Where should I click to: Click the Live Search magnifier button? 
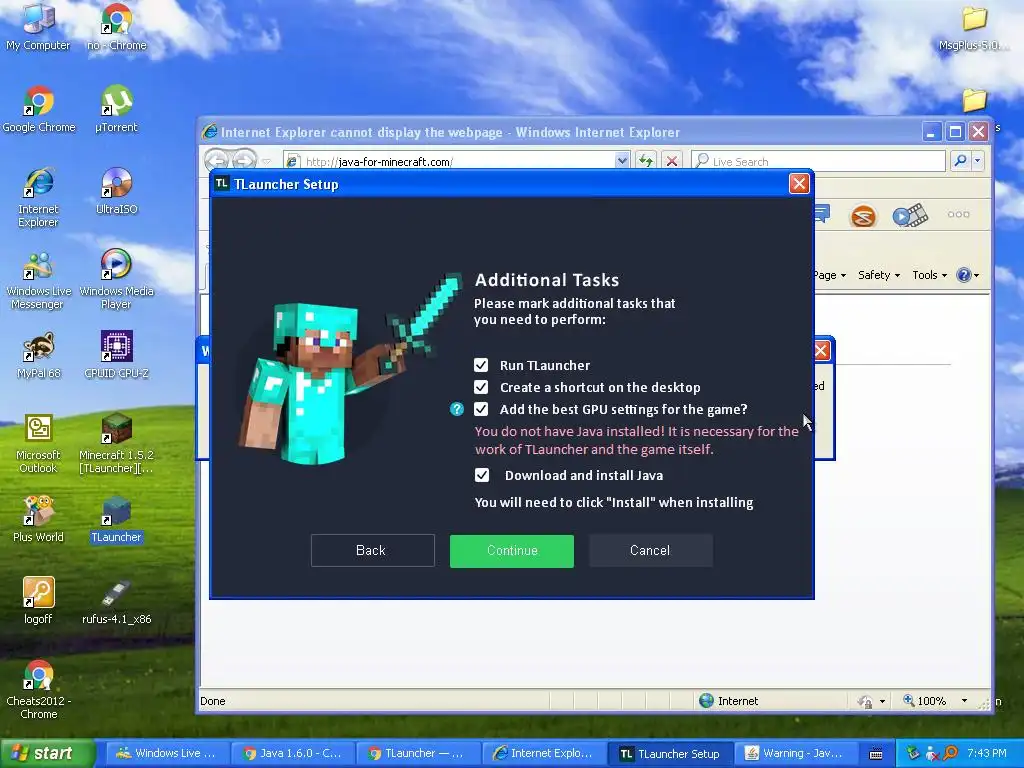[x=960, y=160]
